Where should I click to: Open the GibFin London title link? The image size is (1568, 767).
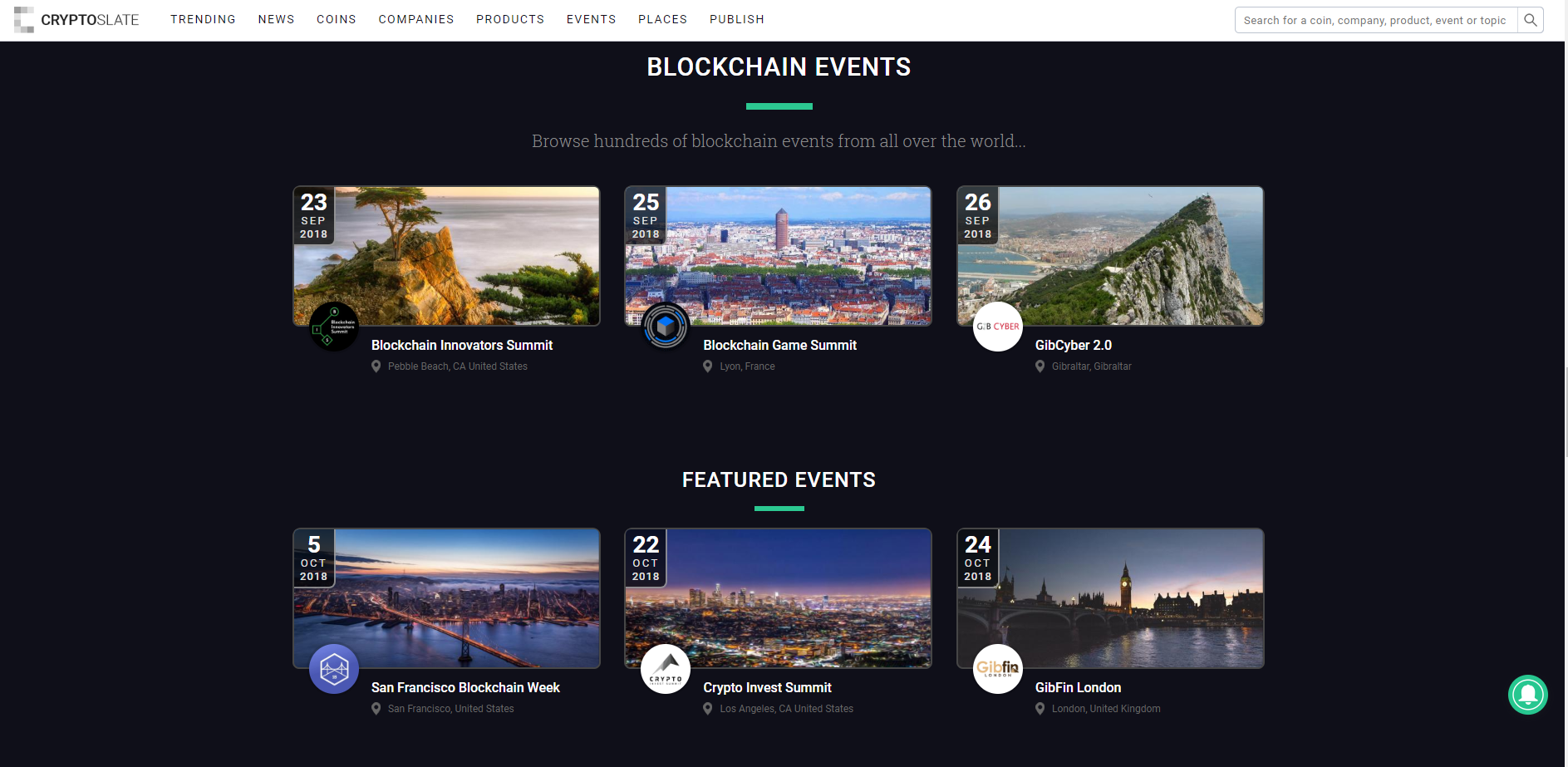point(1079,687)
